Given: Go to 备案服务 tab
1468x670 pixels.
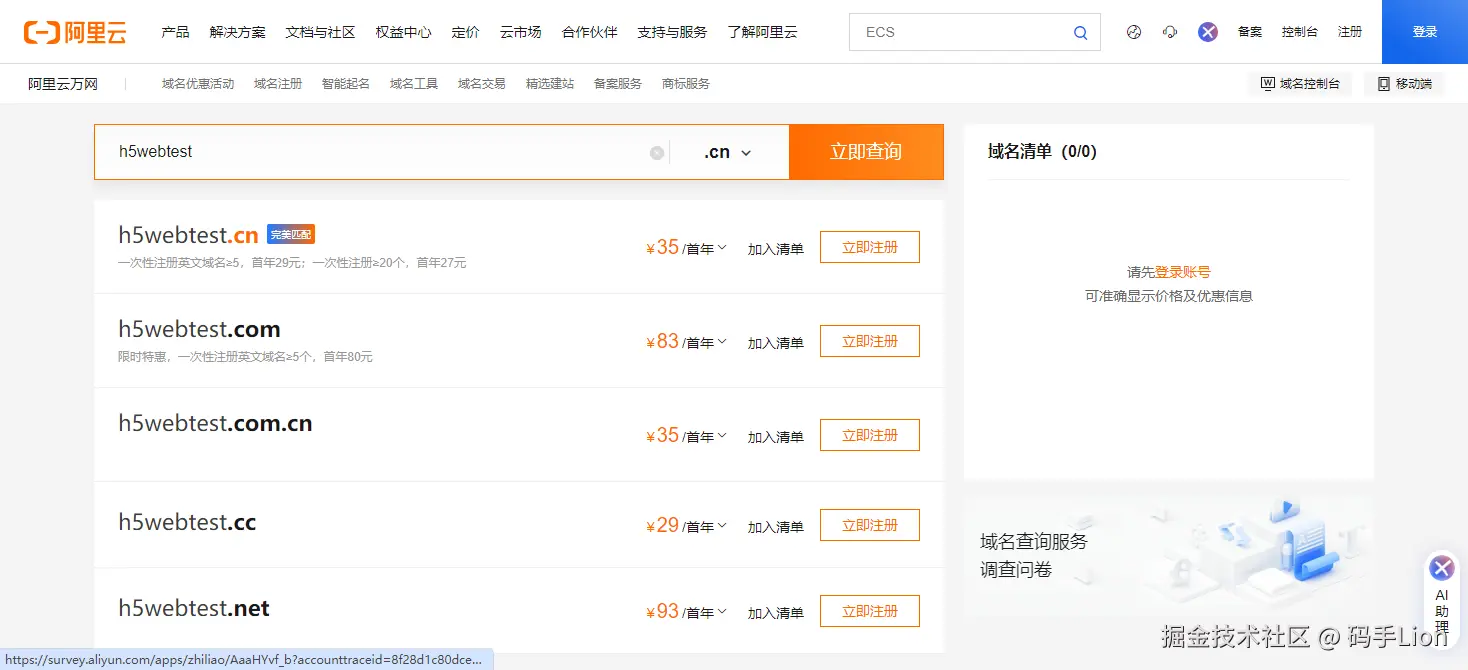Looking at the screenshot, I should [618, 84].
